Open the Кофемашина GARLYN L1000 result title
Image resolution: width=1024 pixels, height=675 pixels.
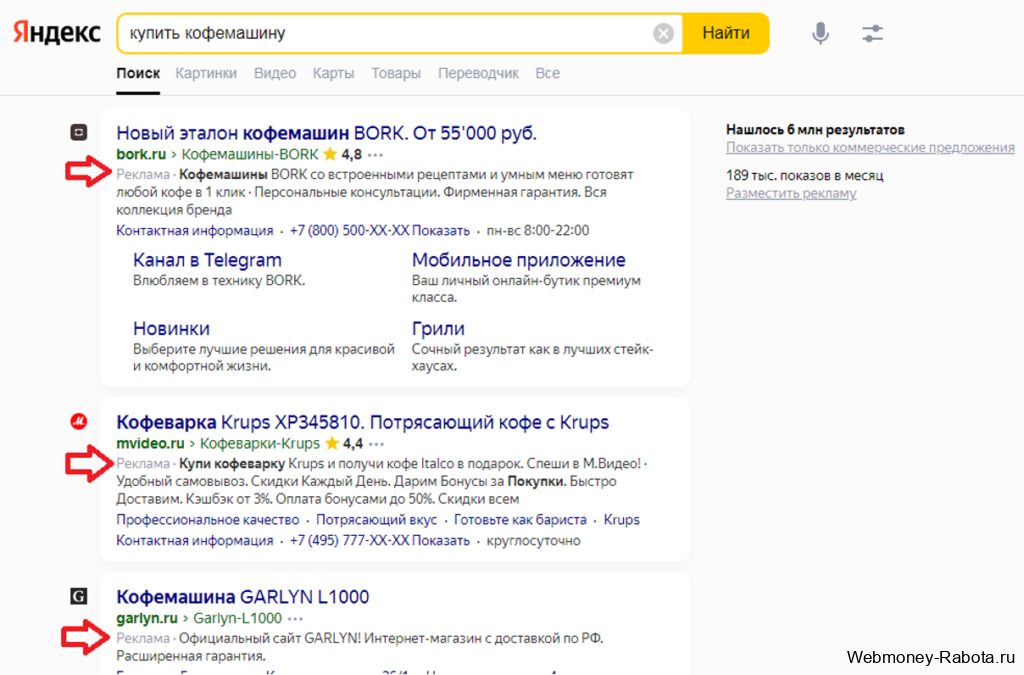[243, 597]
